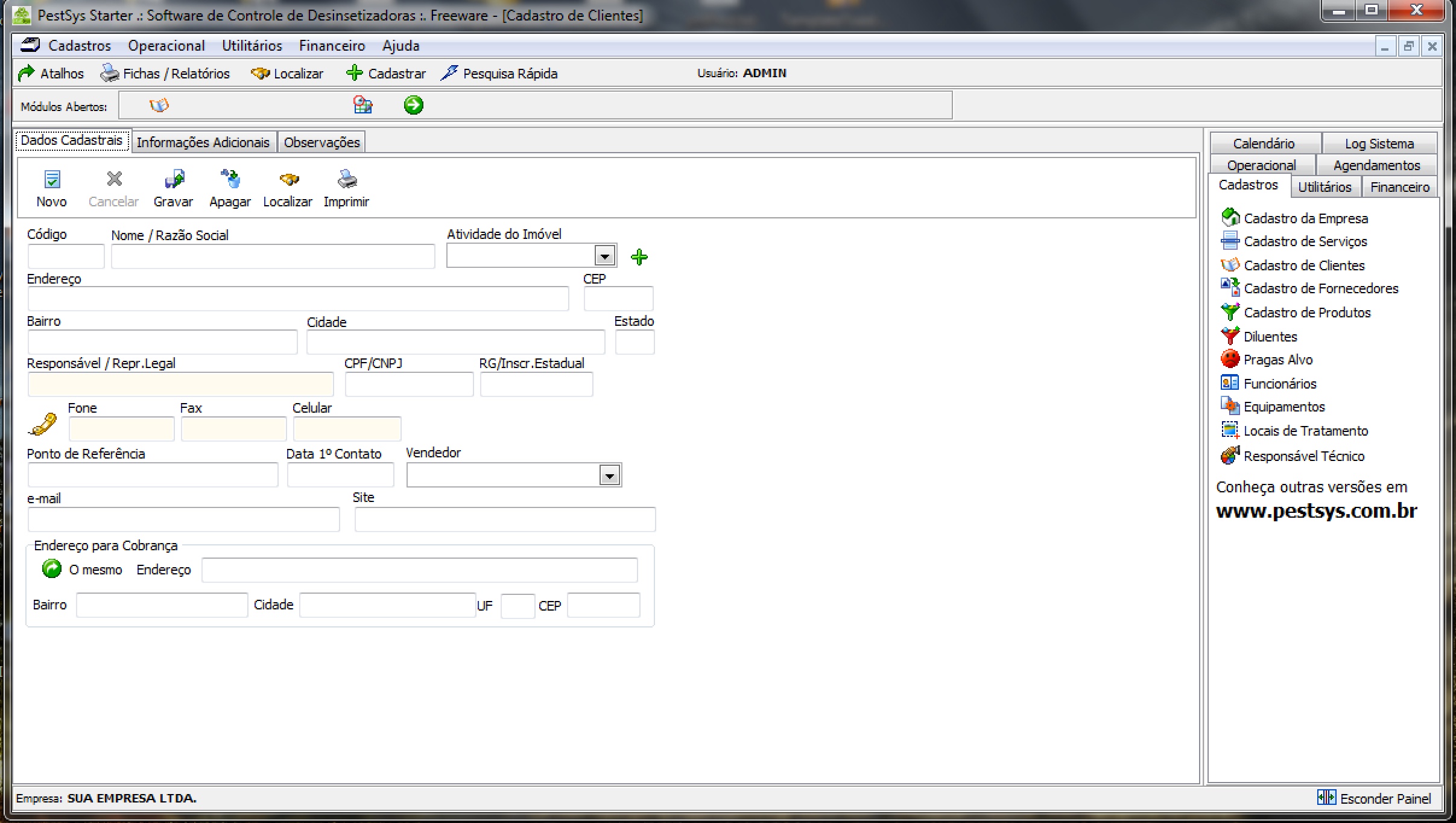Open Fichas / Relatórios printer toolbar item

click(x=165, y=74)
